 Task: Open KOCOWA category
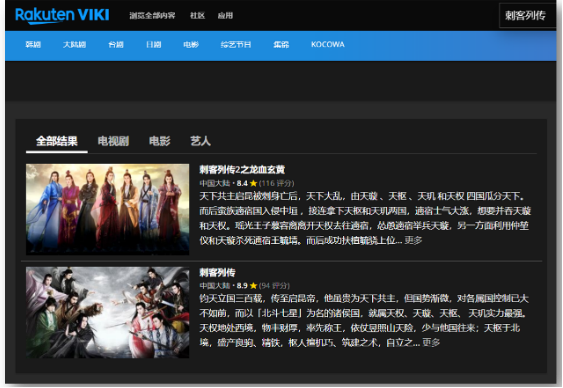point(328,45)
